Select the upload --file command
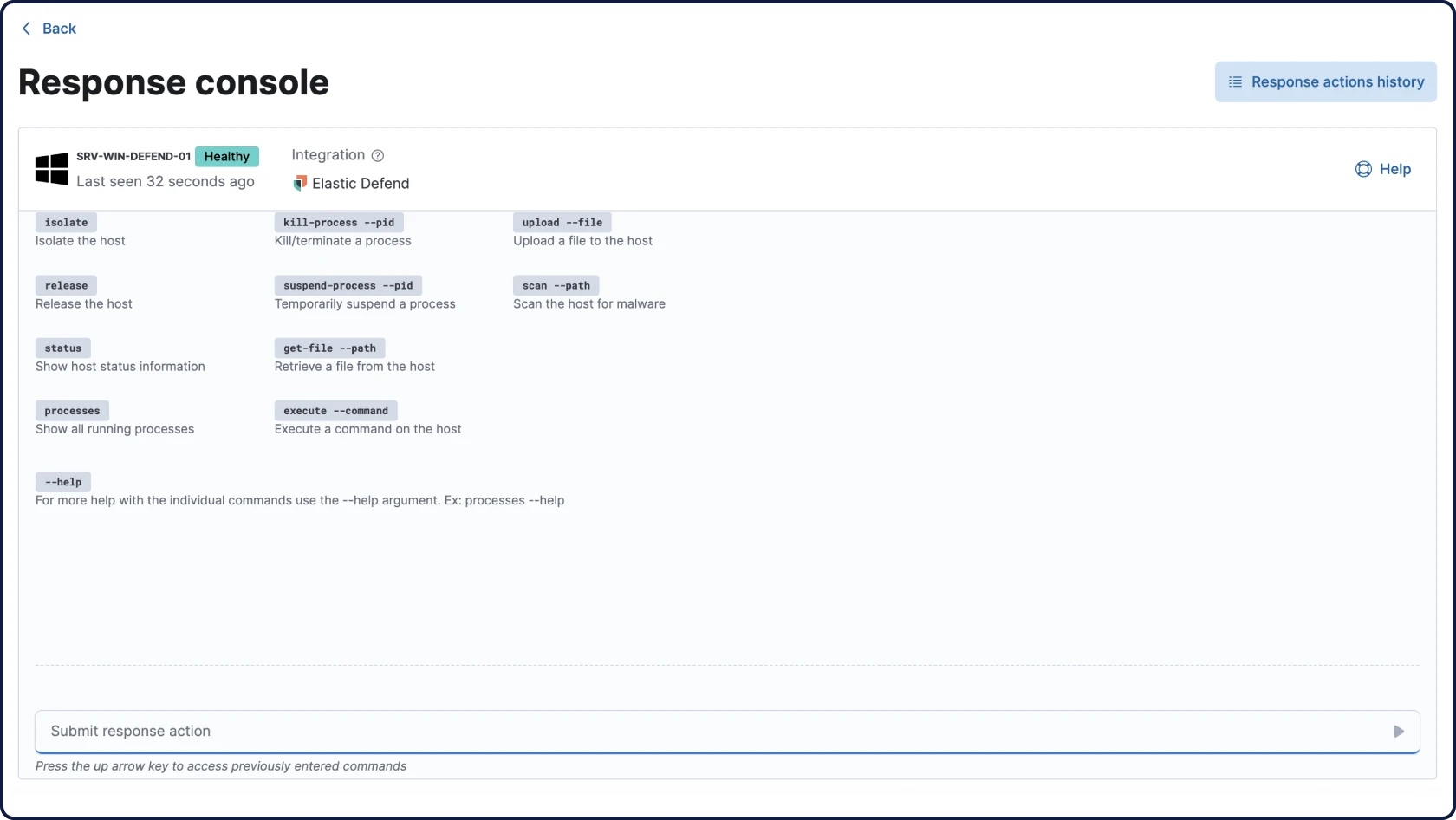 [562, 223]
